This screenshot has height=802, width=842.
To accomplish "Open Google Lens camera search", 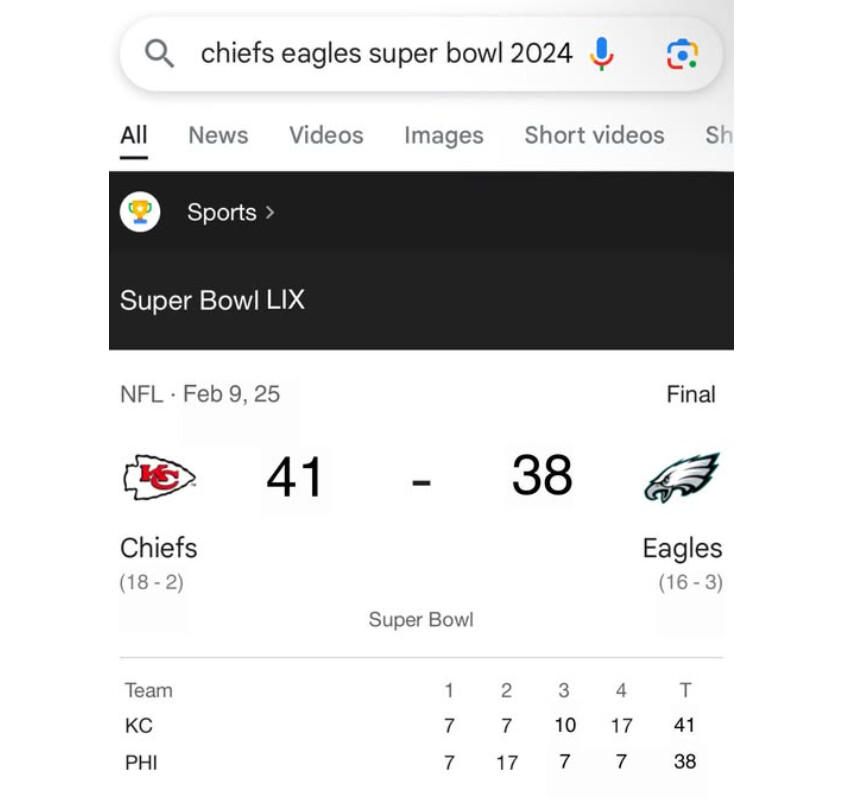I will pyautogui.click(x=682, y=53).
